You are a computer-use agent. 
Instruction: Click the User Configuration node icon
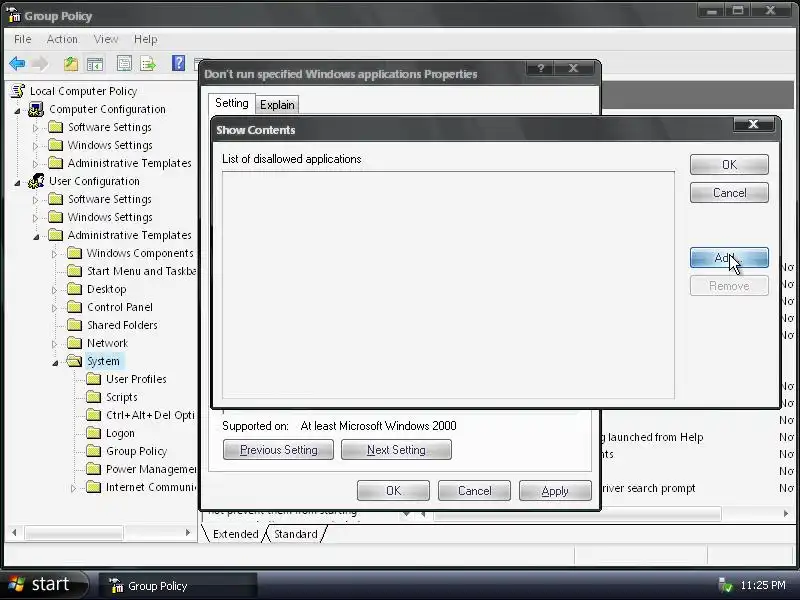pos(36,181)
